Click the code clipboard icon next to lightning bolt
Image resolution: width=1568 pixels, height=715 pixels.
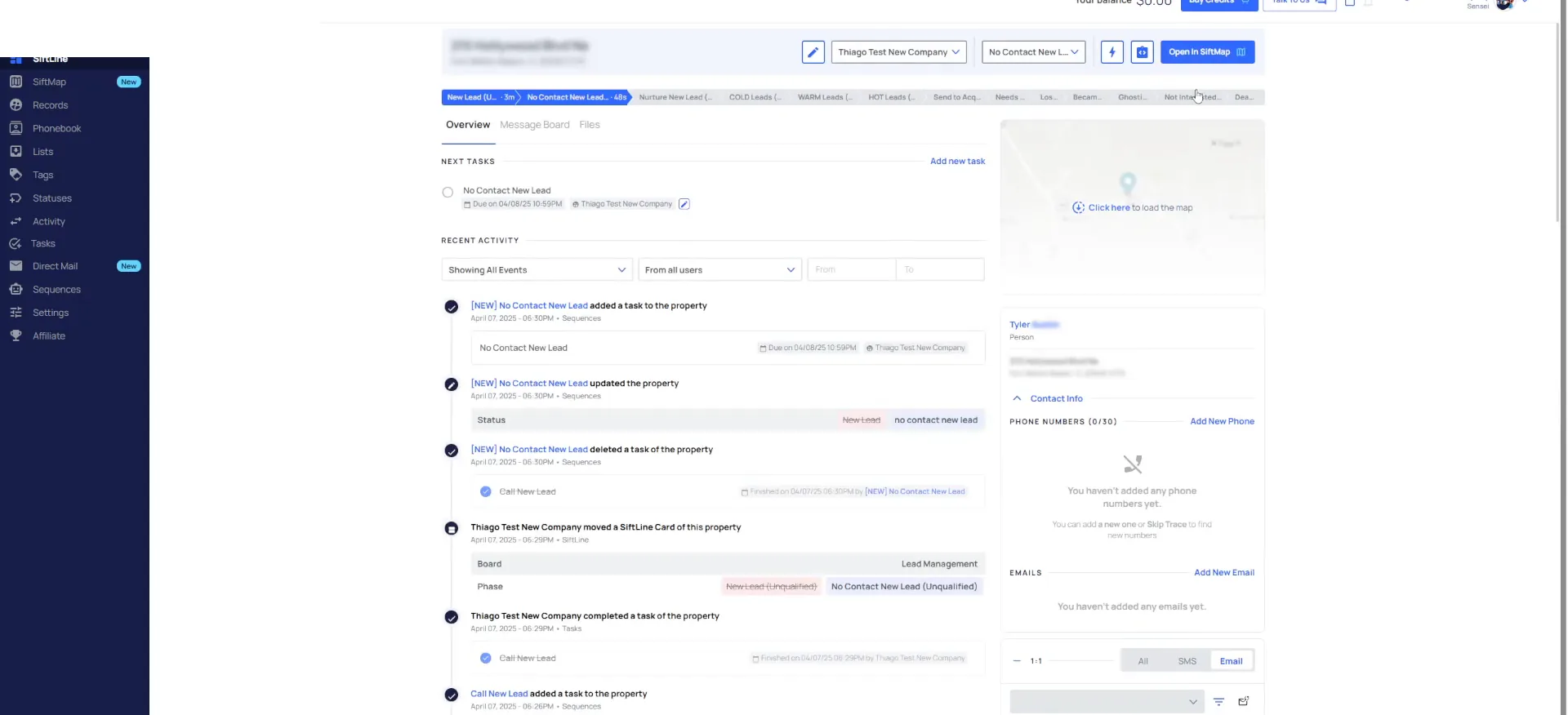(1142, 52)
